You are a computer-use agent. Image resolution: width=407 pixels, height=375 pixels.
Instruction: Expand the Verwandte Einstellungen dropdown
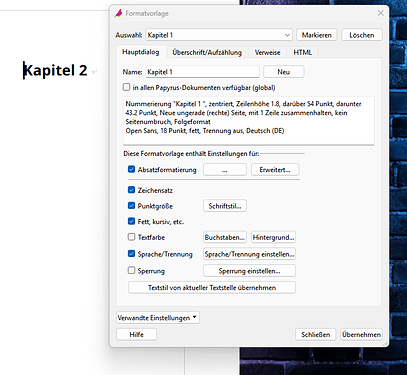[158, 318]
